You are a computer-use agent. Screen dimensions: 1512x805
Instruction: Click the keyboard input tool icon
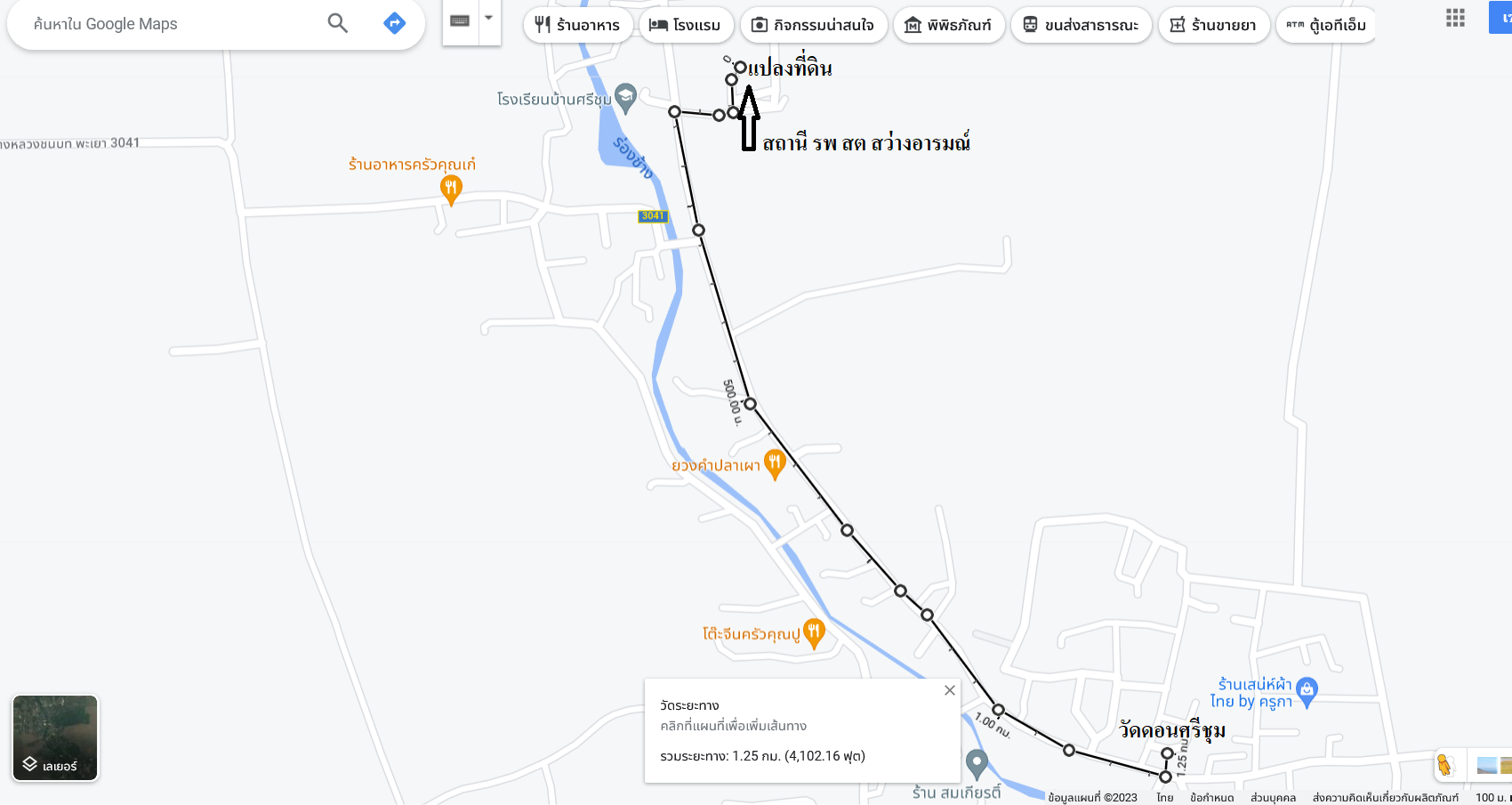460,20
